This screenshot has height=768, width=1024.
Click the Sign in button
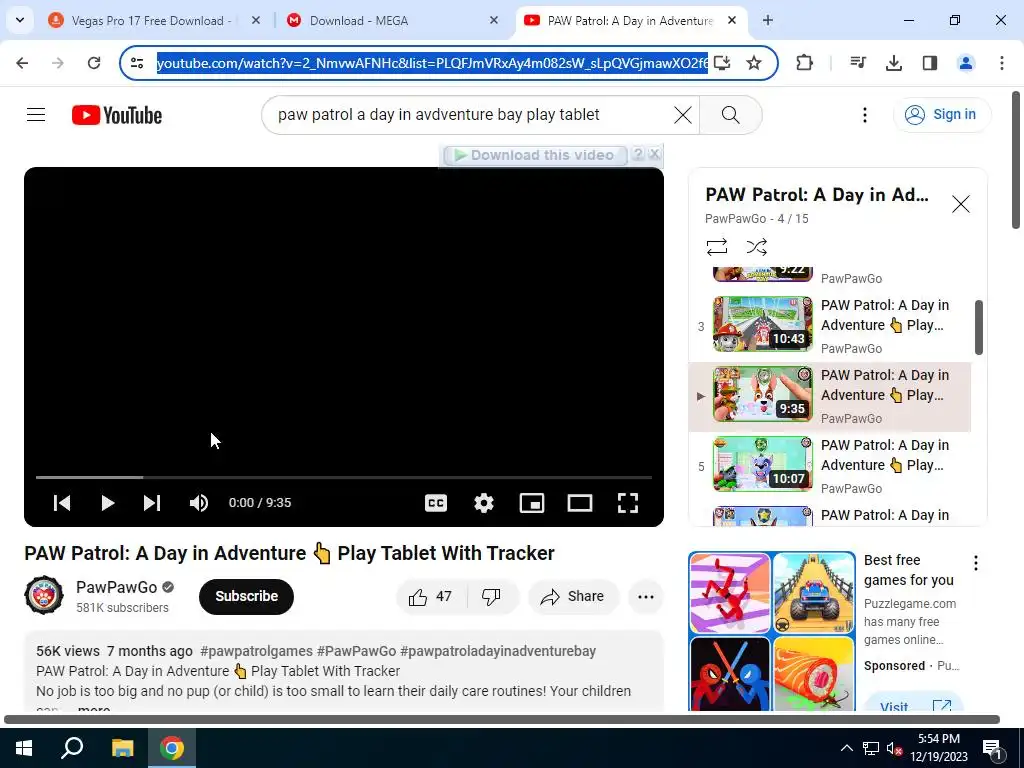[942, 114]
